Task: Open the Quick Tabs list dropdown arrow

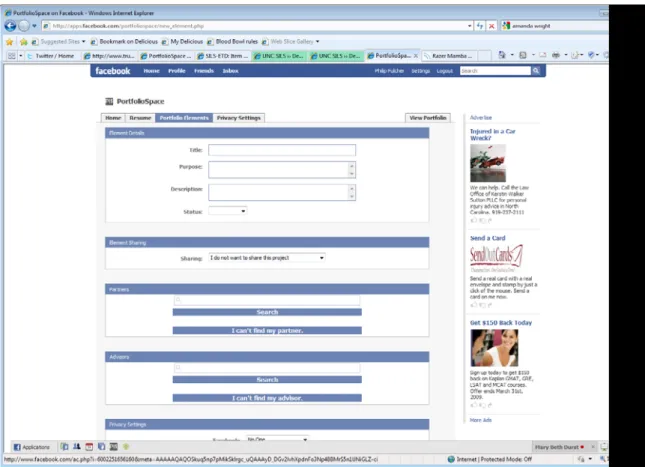Action: coord(21,56)
